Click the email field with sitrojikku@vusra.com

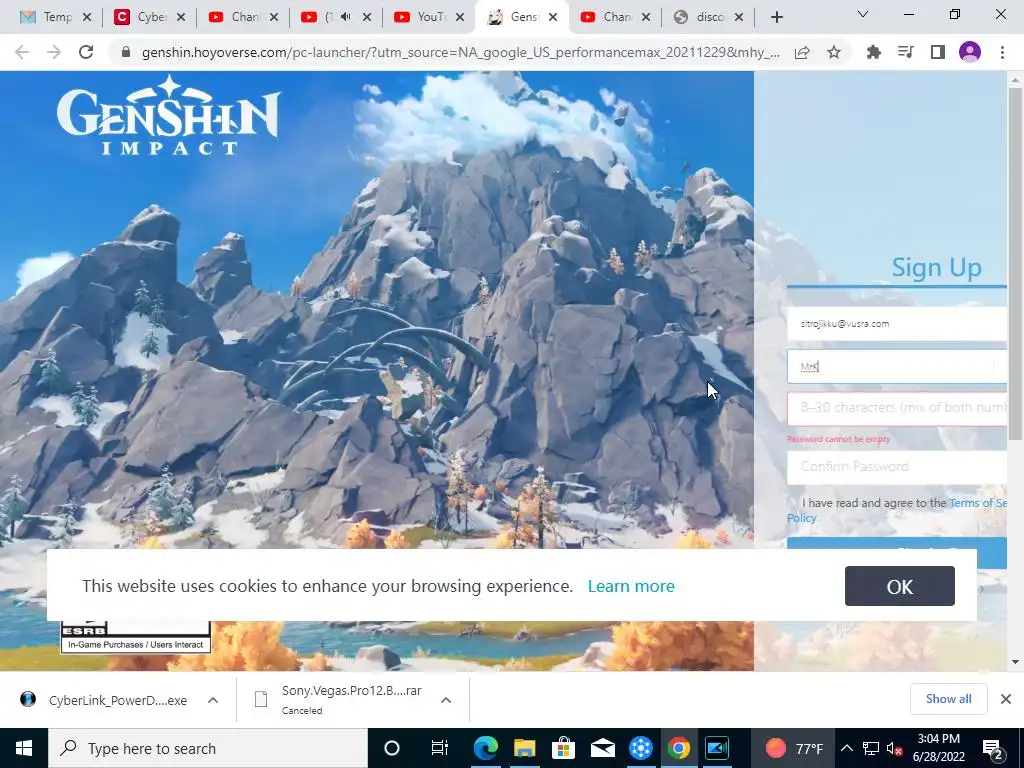click(897, 323)
